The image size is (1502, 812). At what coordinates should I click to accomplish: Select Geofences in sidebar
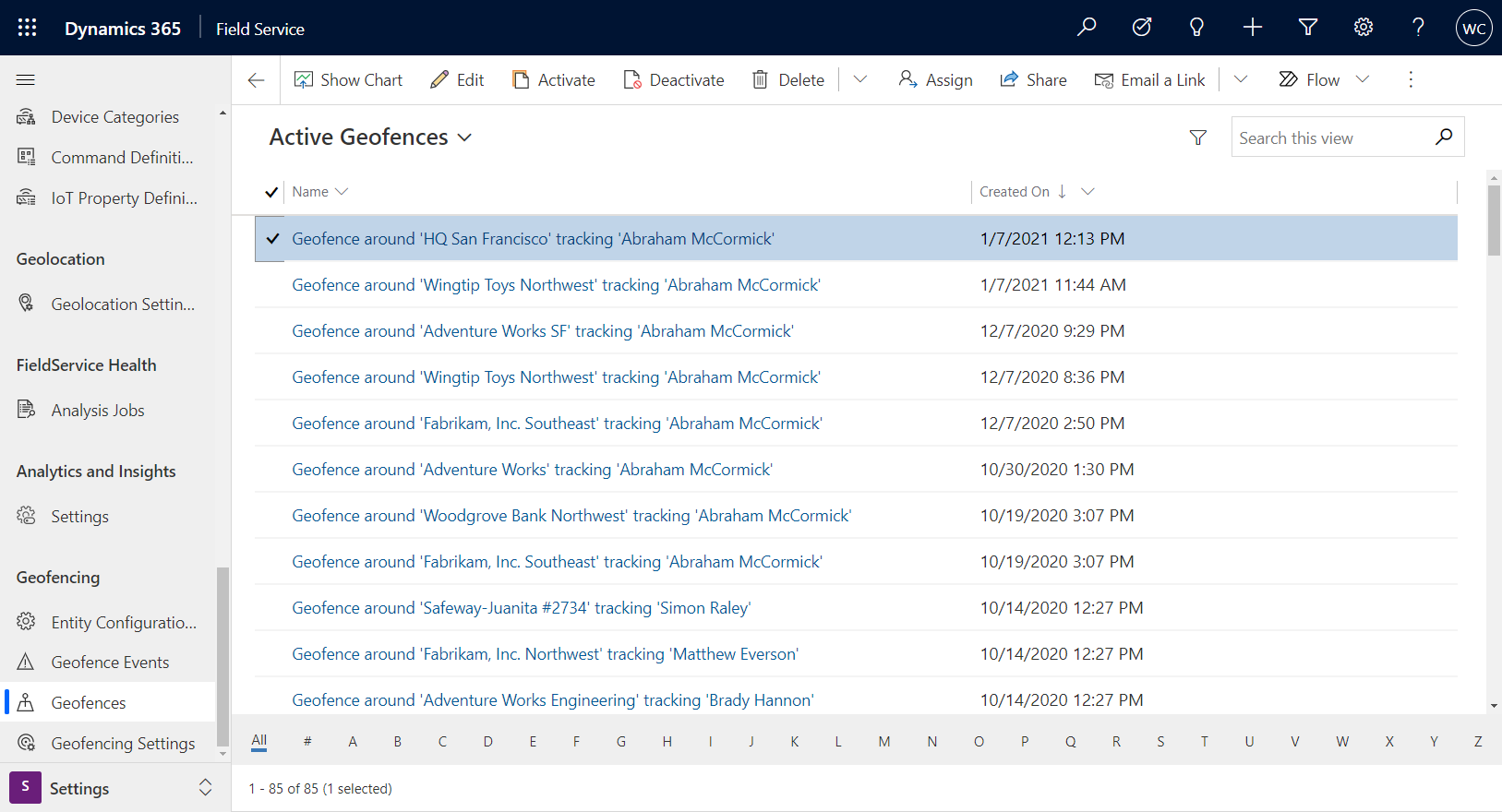[x=110, y=702]
